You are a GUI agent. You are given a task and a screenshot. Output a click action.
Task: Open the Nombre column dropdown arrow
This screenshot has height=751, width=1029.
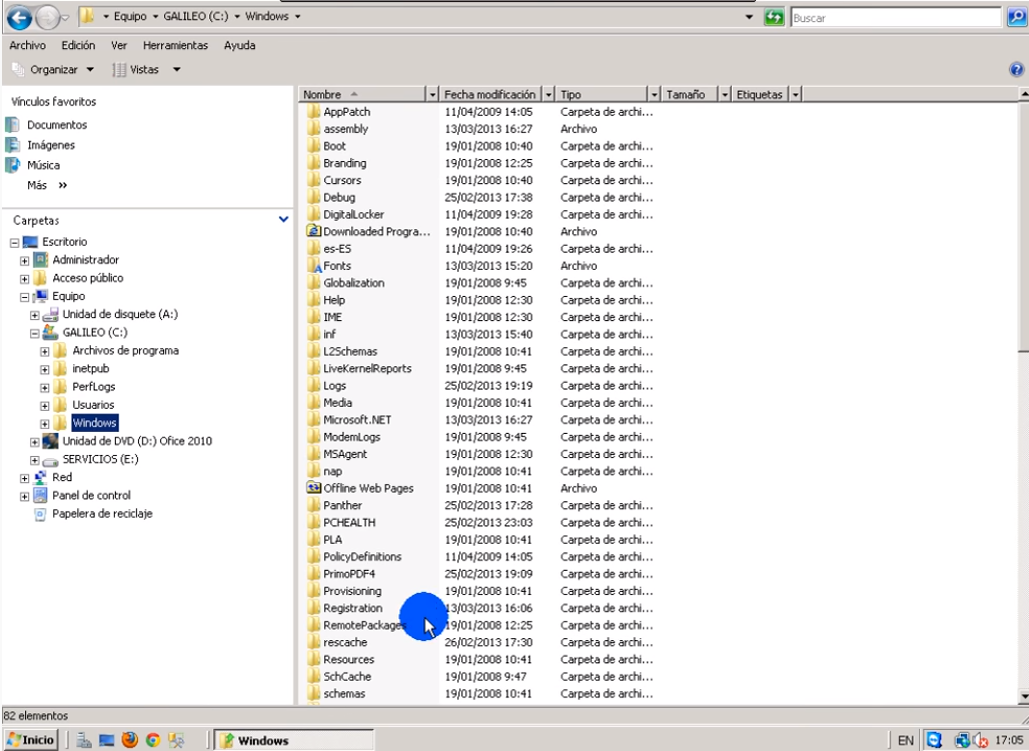pyautogui.click(x=432, y=95)
